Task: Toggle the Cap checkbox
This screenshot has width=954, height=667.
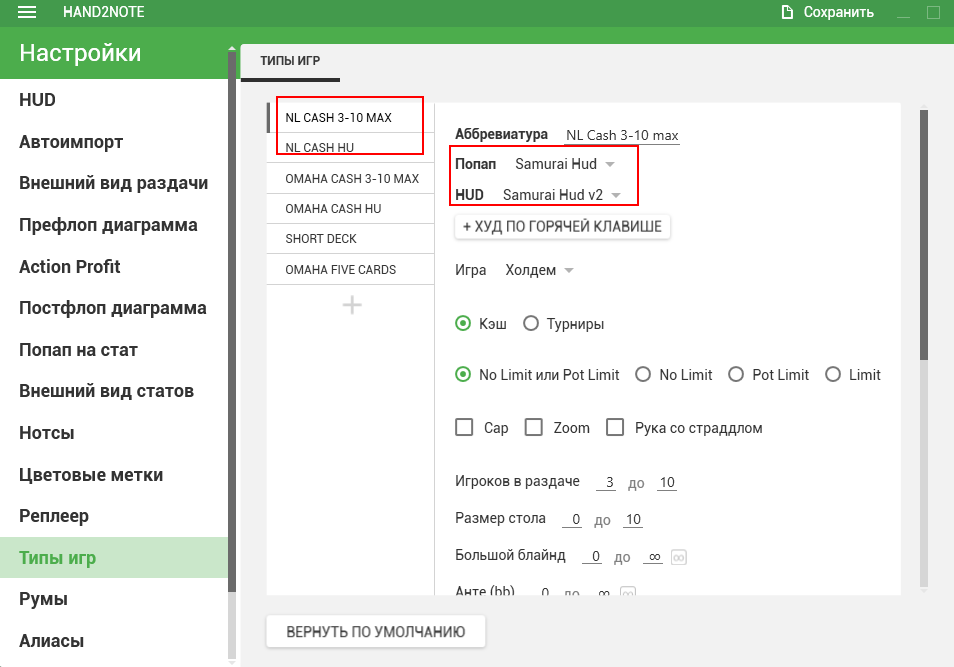Action: coord(464,427)
